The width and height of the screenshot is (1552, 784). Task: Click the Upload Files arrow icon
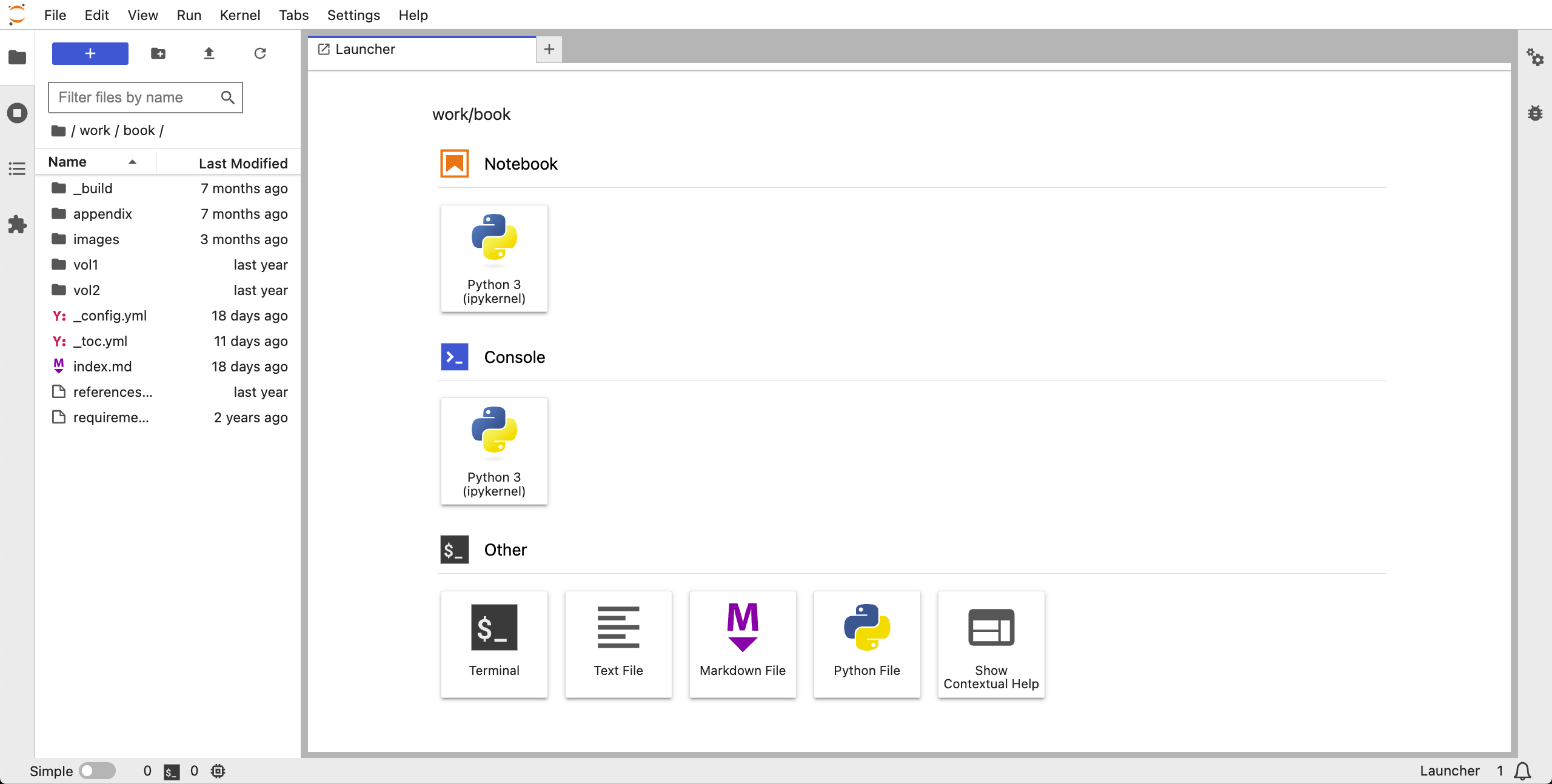209,53
